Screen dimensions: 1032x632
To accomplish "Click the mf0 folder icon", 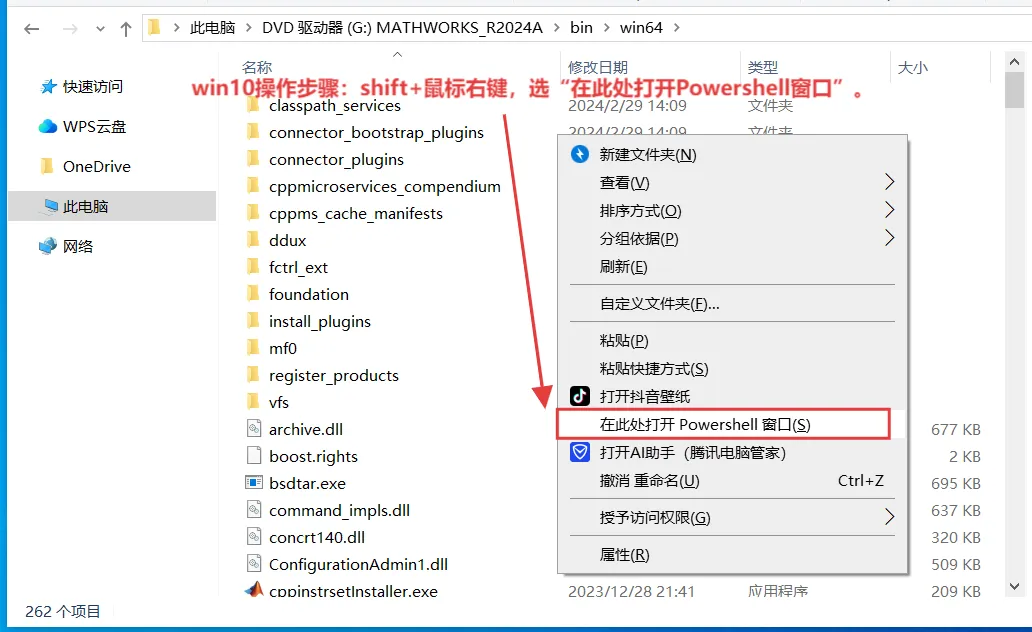I will tap(253, 348).
